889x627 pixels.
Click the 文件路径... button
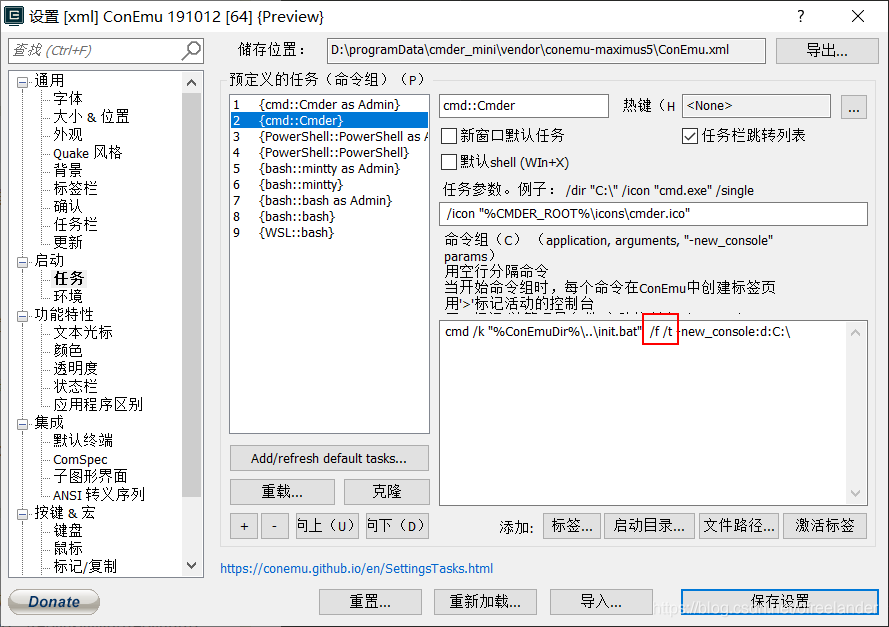coord(739,526)
